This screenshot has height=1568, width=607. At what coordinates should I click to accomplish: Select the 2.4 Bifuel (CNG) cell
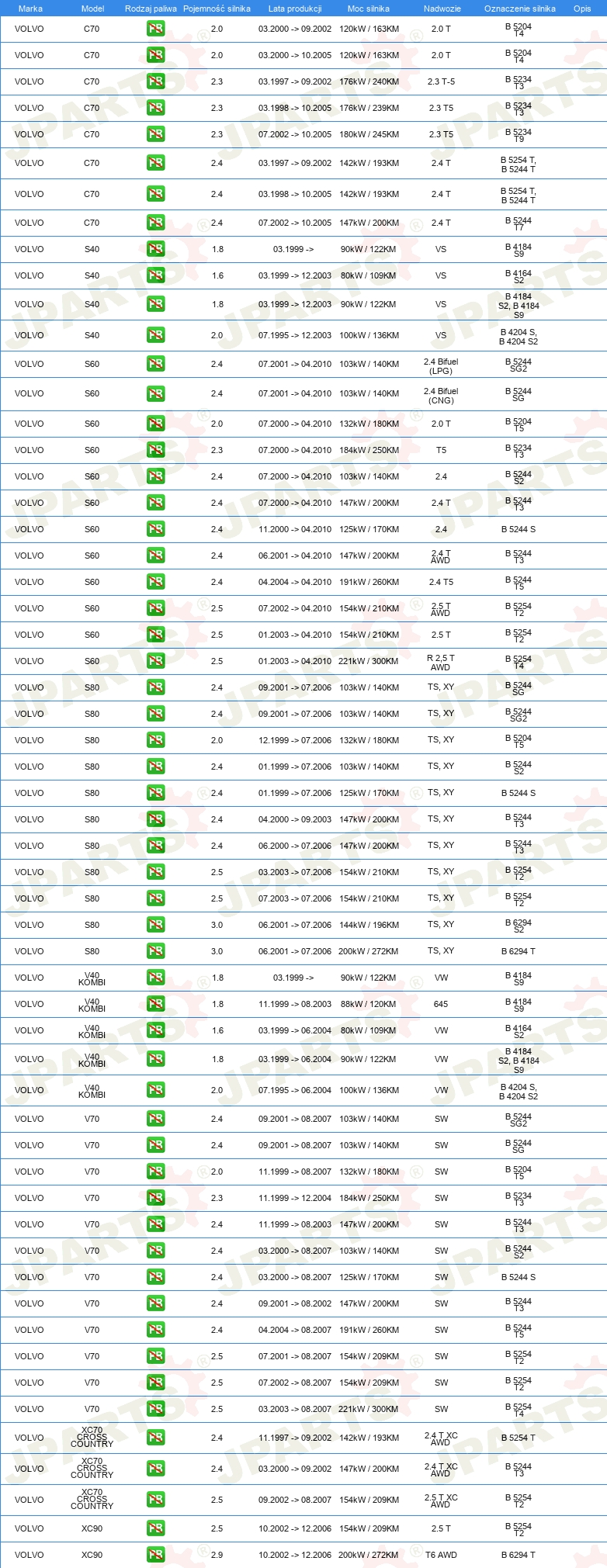click(x=441, y=396)
